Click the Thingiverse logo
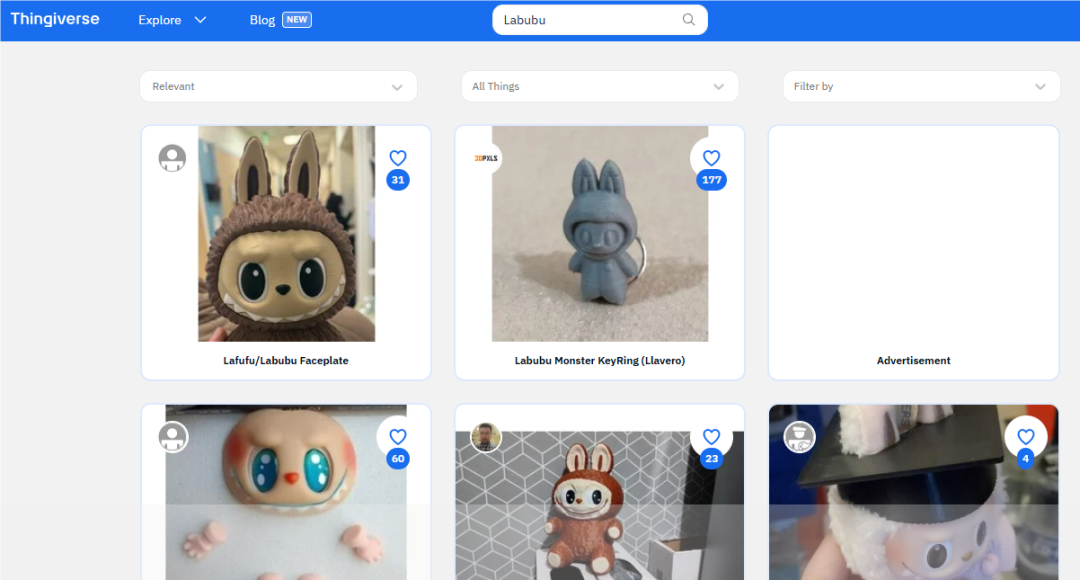Image resolution: width=1080 pixels, height=580 pixels. [55, 19]
